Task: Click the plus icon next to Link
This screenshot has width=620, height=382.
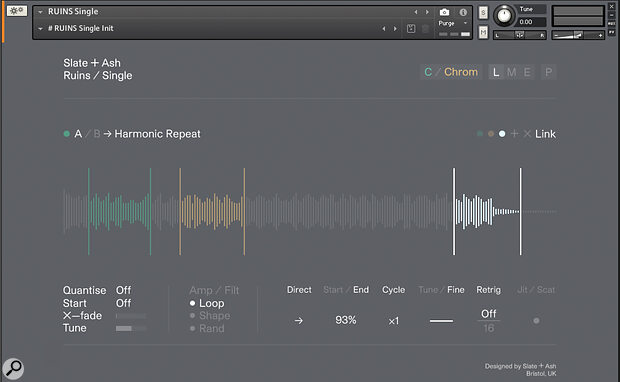Action: (514, 134)
